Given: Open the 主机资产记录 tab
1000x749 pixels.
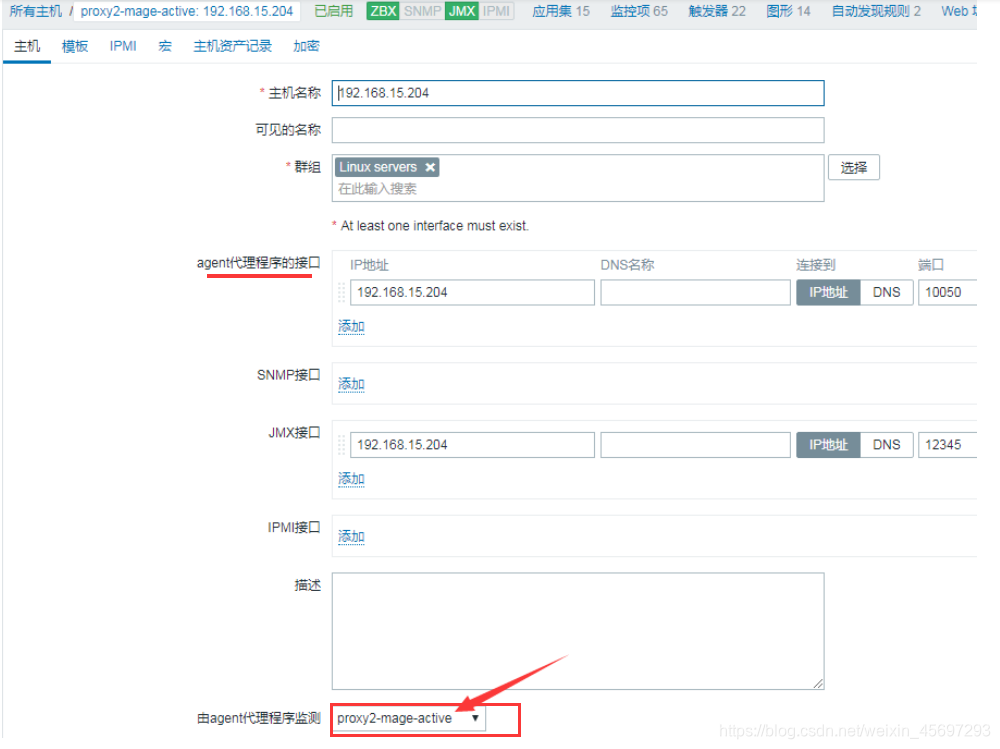Looking at the screenshot, I should point(232,46).
